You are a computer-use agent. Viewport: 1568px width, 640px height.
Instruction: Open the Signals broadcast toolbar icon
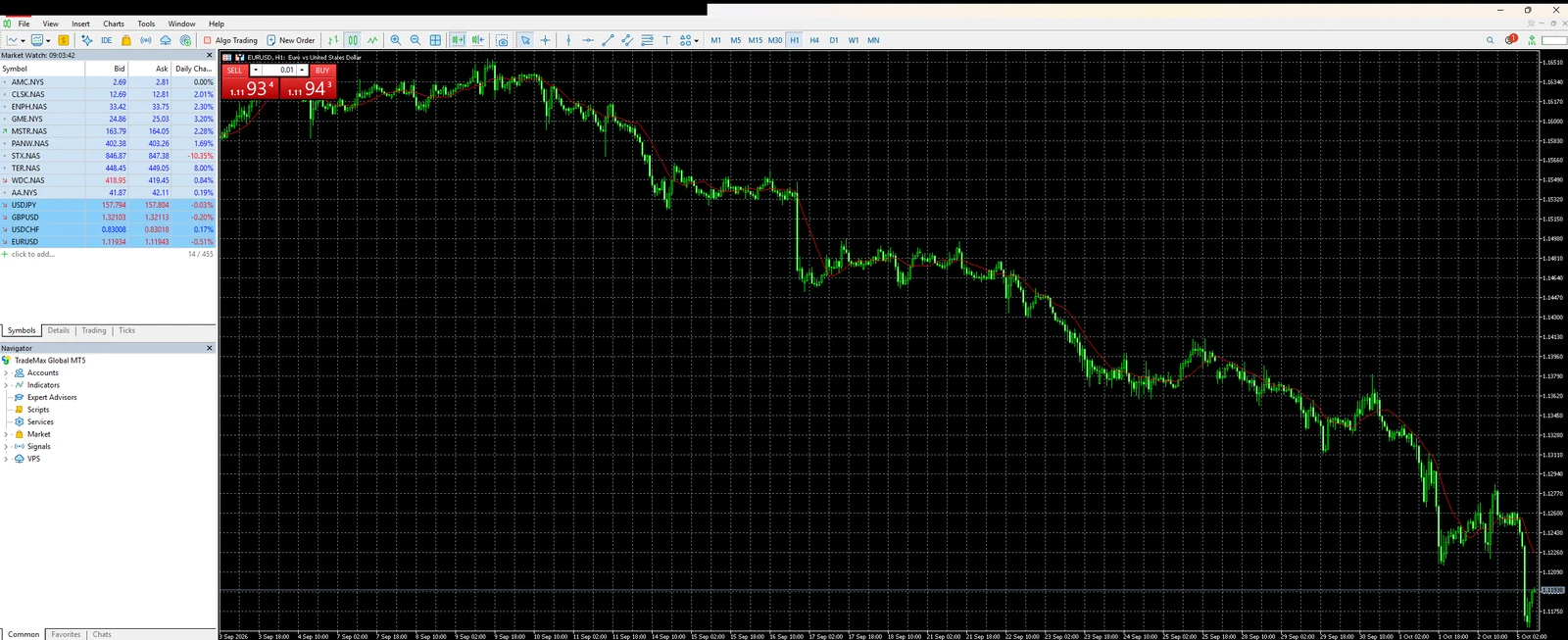[146, 40]
